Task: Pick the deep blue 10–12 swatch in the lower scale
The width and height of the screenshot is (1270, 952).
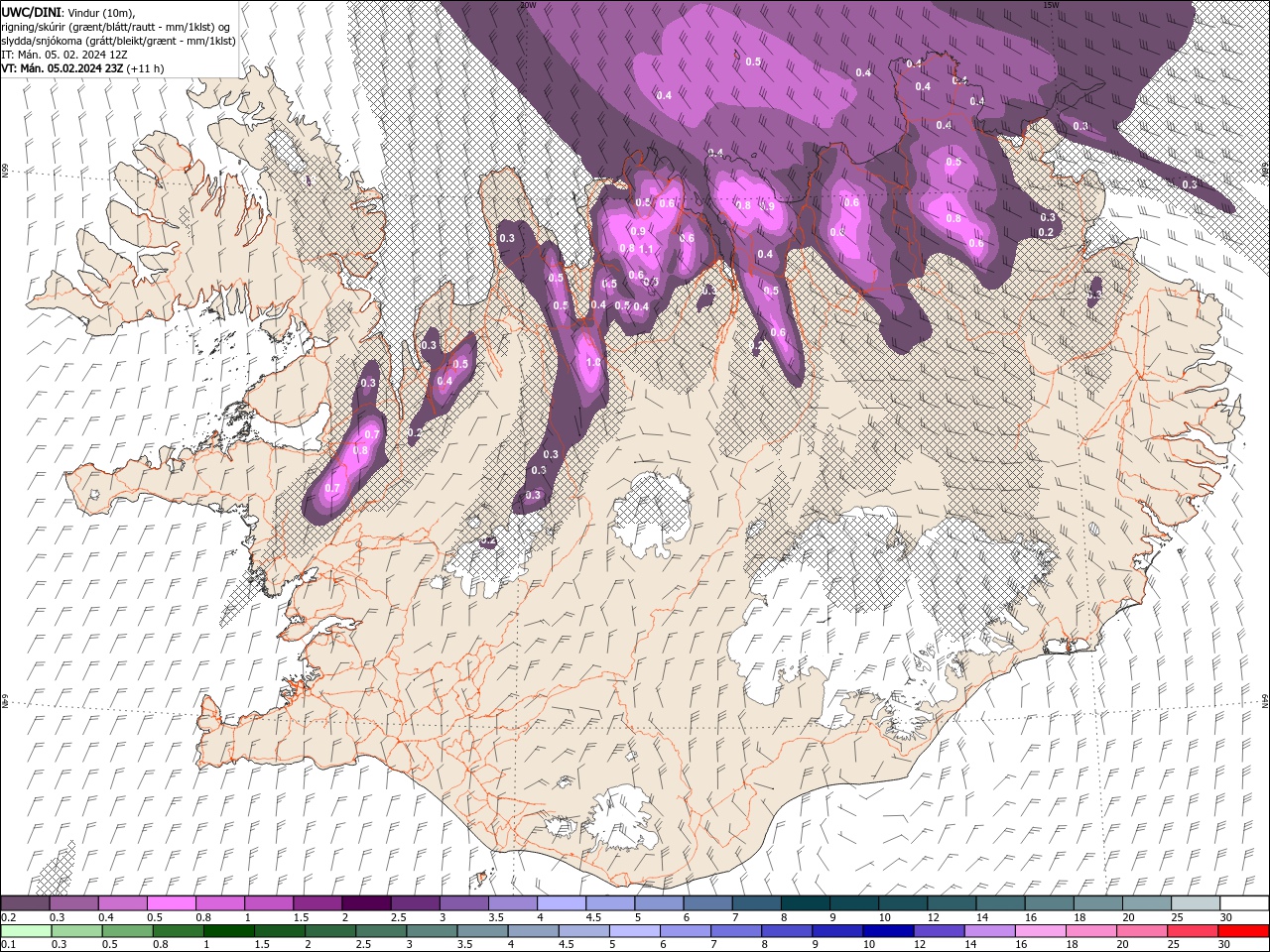Action: [888, 931]
